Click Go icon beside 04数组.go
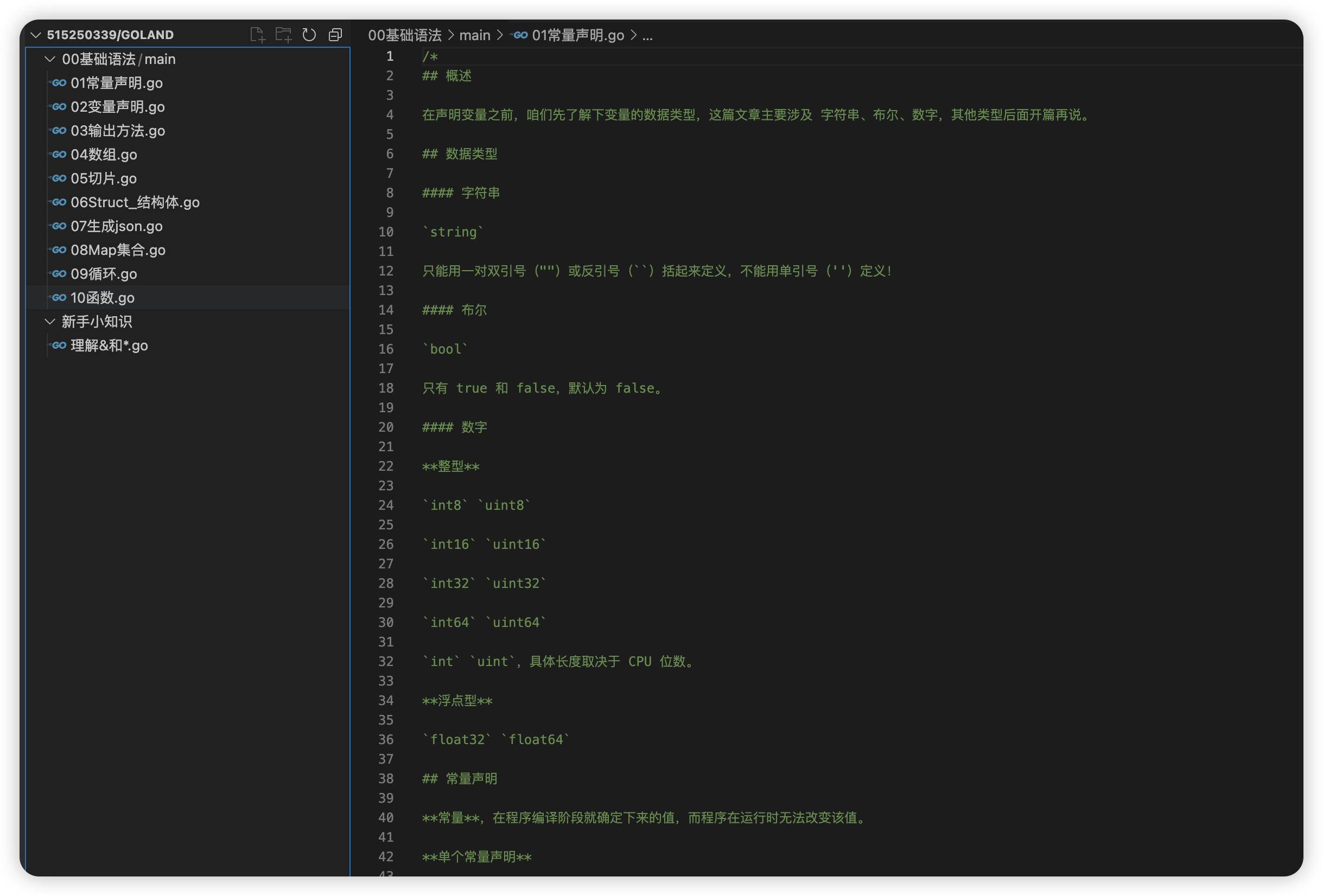The image size is (1323, 896). coord(58,154)
